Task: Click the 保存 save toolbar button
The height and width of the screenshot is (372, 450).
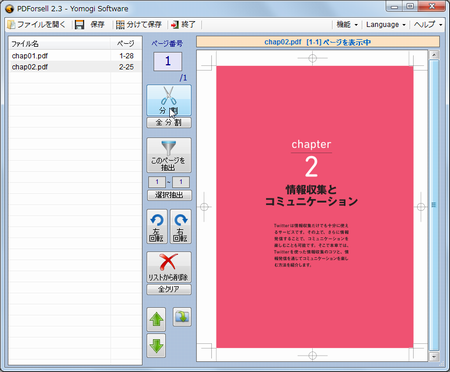Action: click(90, 24)
